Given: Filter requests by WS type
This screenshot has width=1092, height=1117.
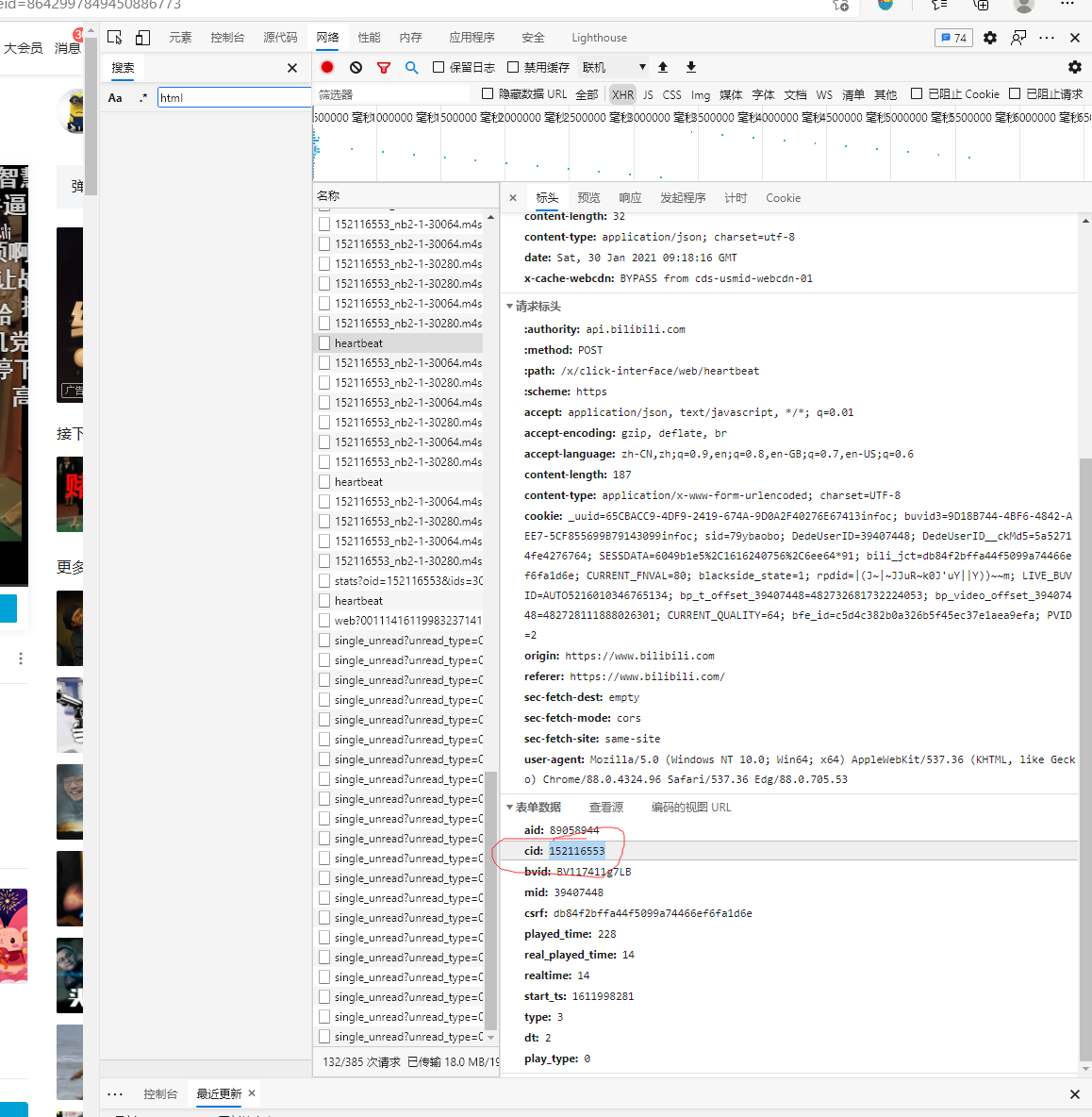Looking at the screenshot, I should 824,94.
